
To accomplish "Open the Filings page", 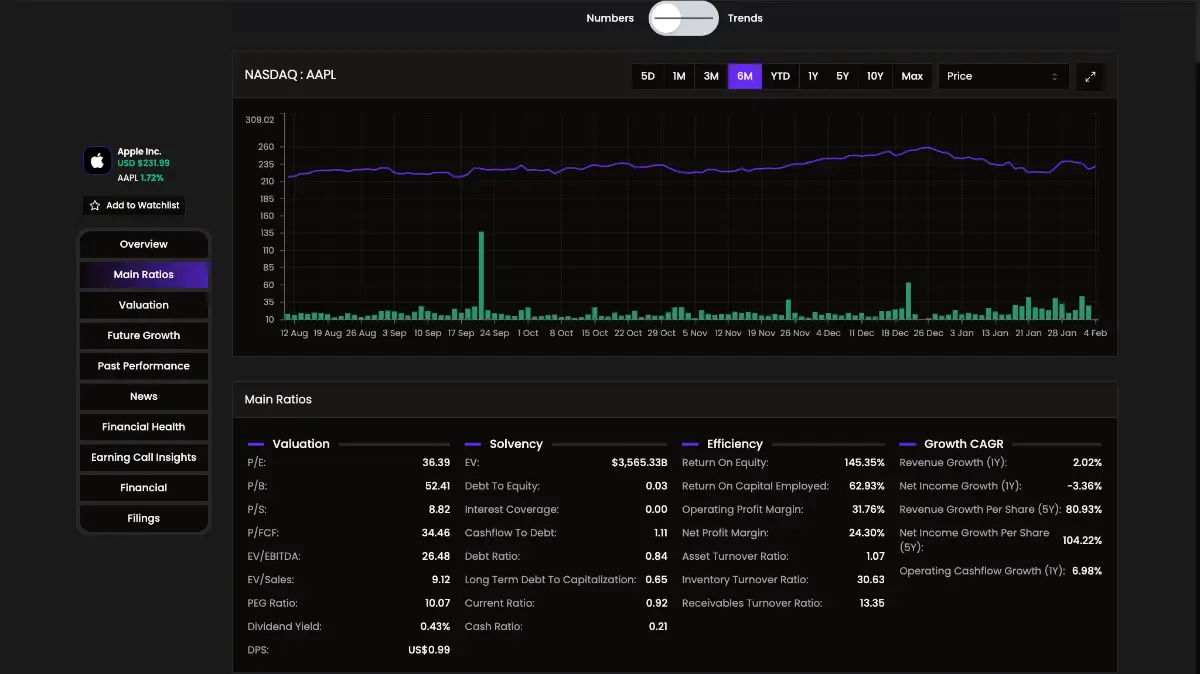I will [x=144, y=519].
